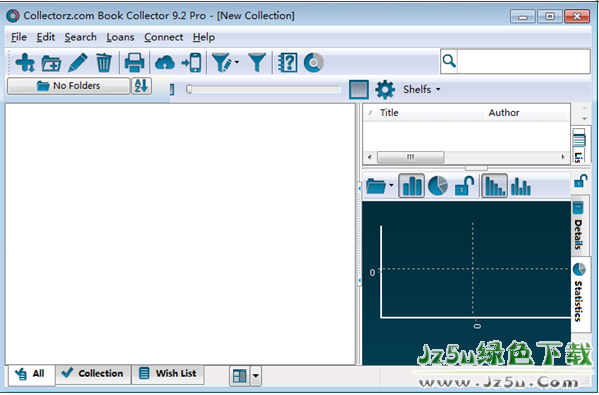Open layout dropdown arrow at the bottom

256,376
